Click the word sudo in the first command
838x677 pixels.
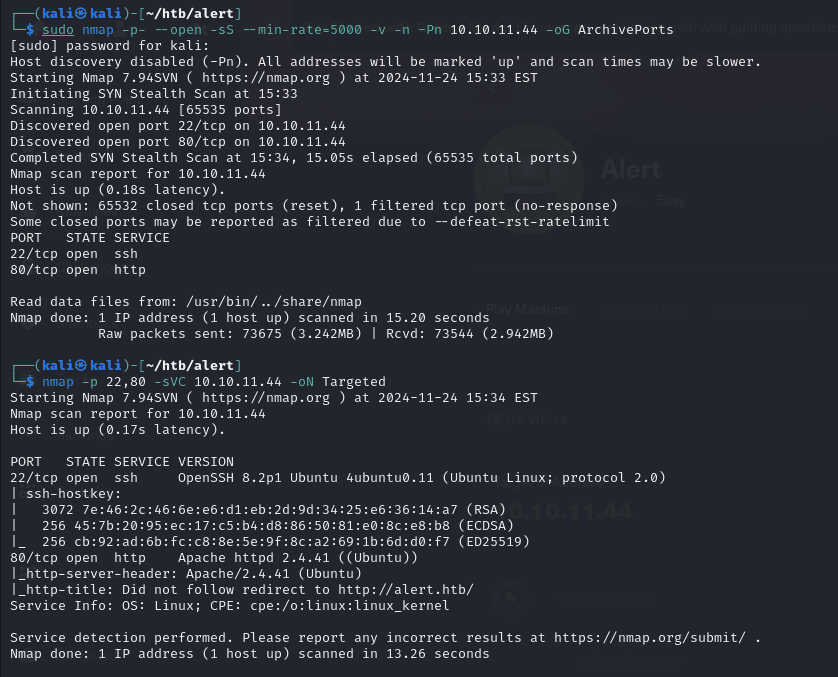[57, 30]
